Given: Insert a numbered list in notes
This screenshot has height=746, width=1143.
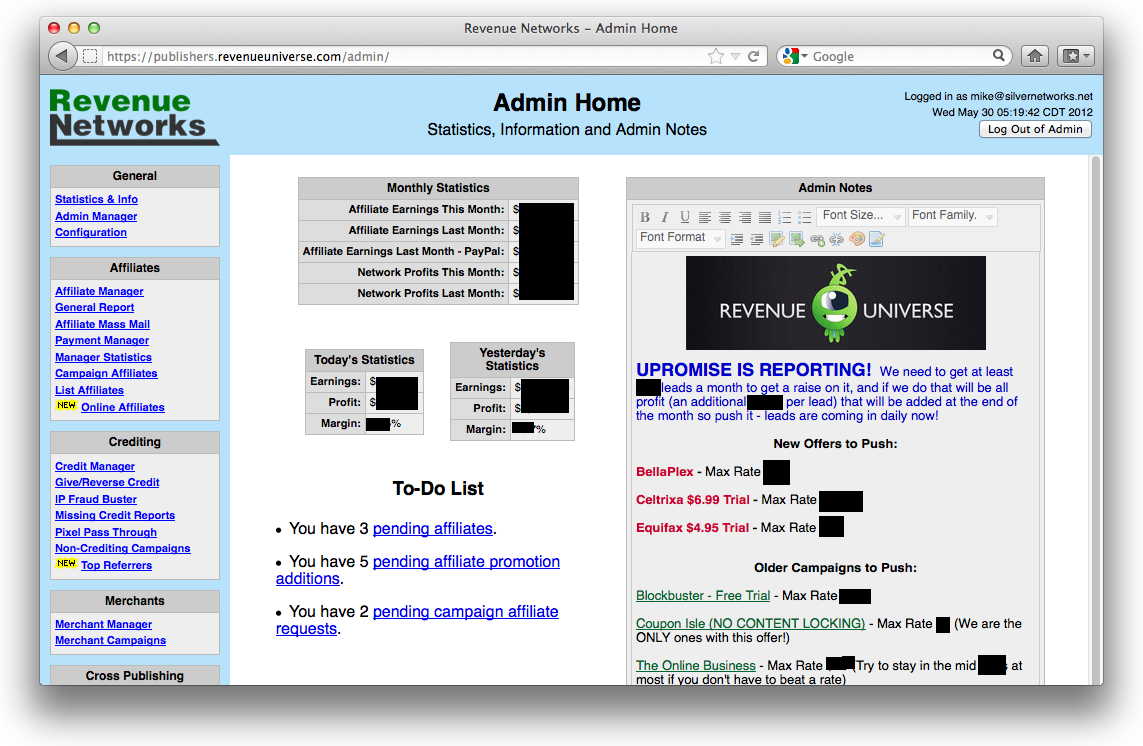Looking at the screenshot, I should click(784, 217).
